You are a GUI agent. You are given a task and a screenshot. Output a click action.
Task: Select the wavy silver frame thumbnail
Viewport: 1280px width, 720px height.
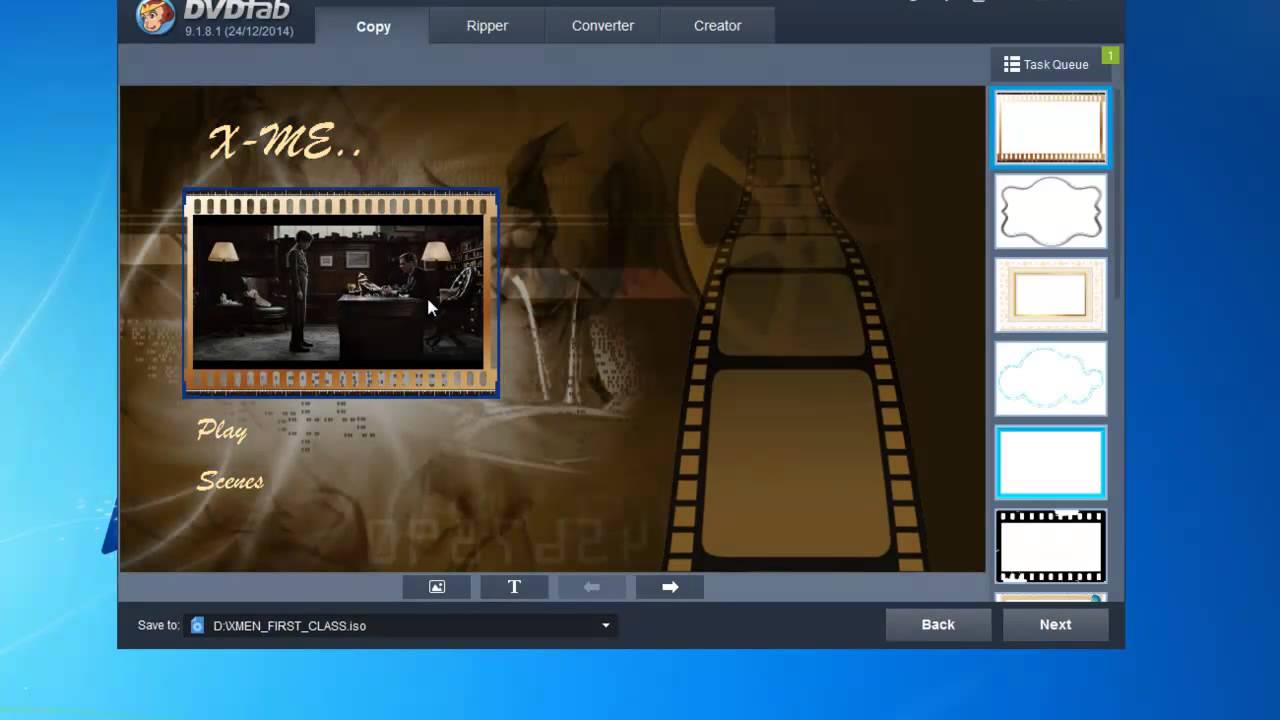[x=1051, y=211]
